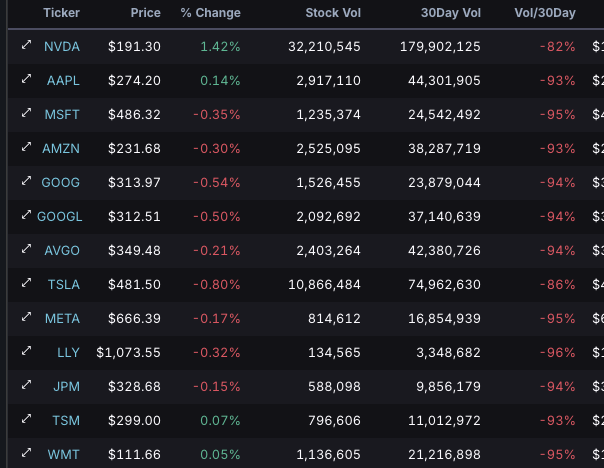Open META row with expand arrow icon

[x=26, y=318]
